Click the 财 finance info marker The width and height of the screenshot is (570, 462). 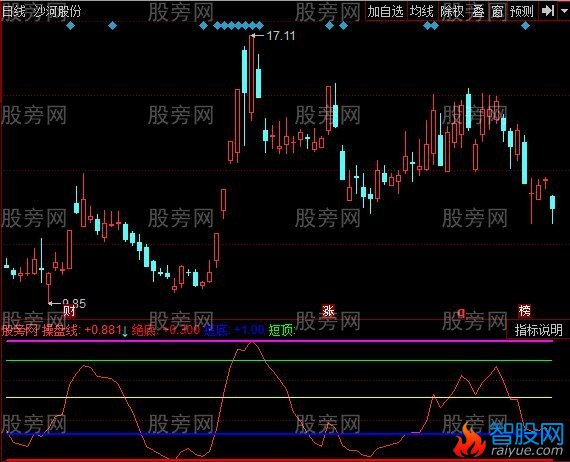[x=69, y=311]
